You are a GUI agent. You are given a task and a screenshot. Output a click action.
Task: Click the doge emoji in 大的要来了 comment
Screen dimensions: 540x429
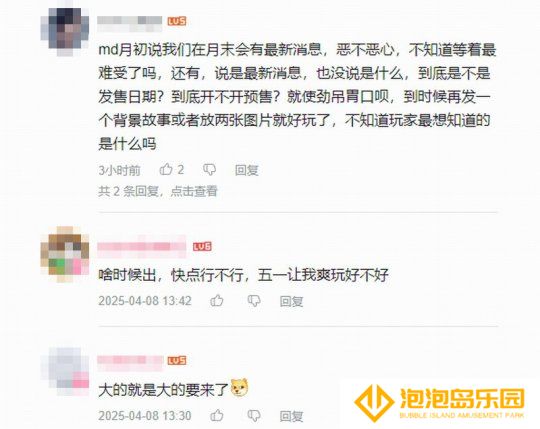pyautogui.click(x=239, y=388)
